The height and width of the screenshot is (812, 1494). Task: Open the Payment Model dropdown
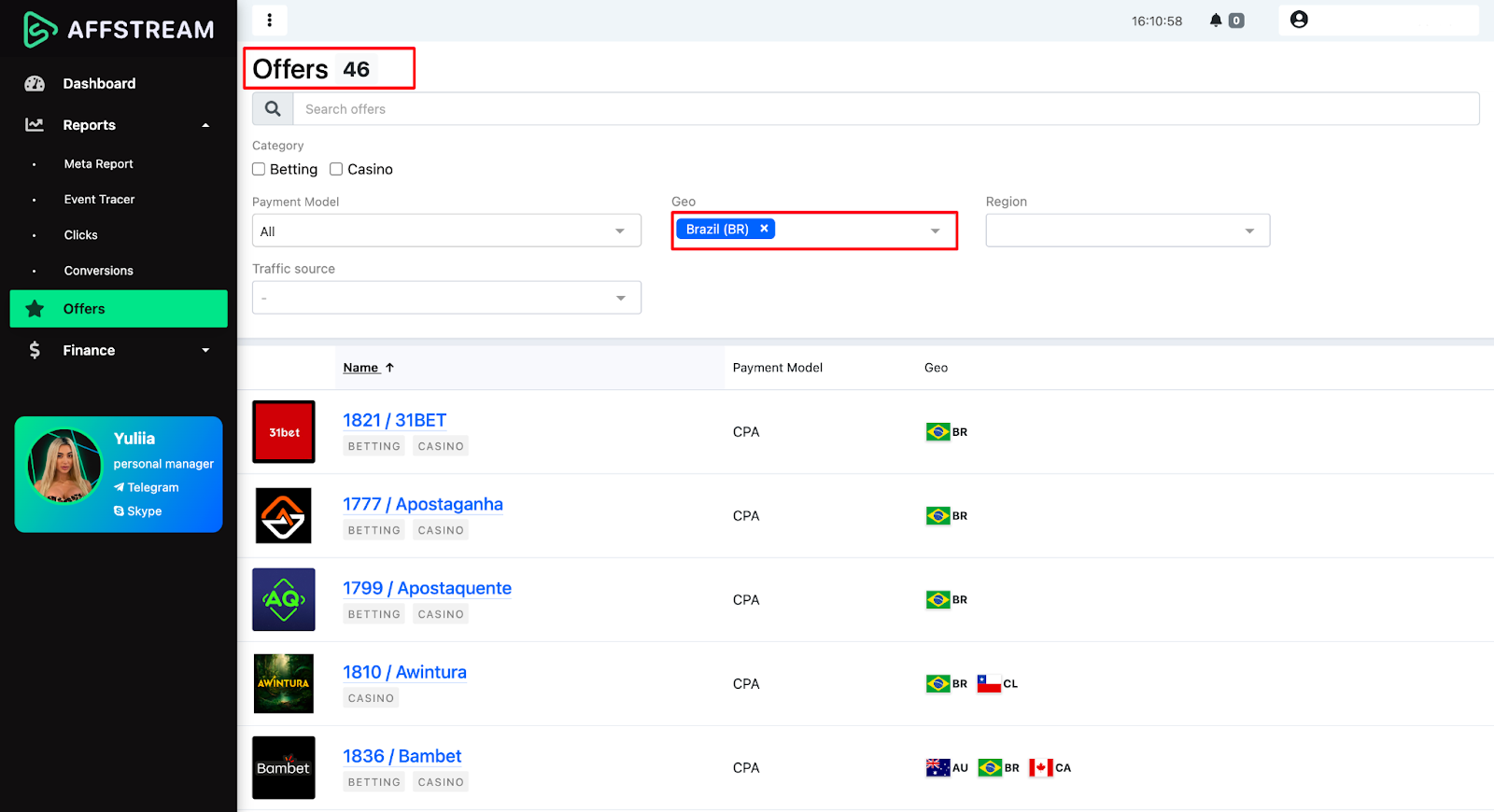[x=446, y=231]
